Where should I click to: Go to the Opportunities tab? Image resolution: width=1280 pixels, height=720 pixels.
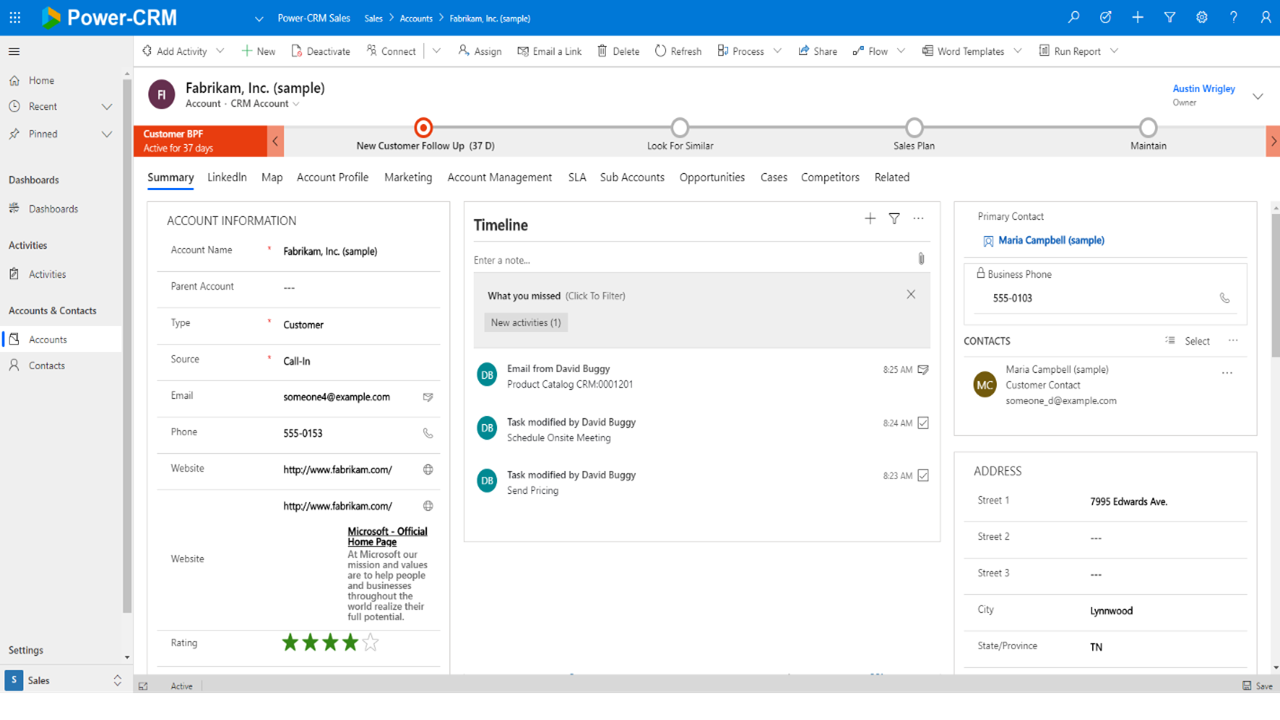click(712, 177)
